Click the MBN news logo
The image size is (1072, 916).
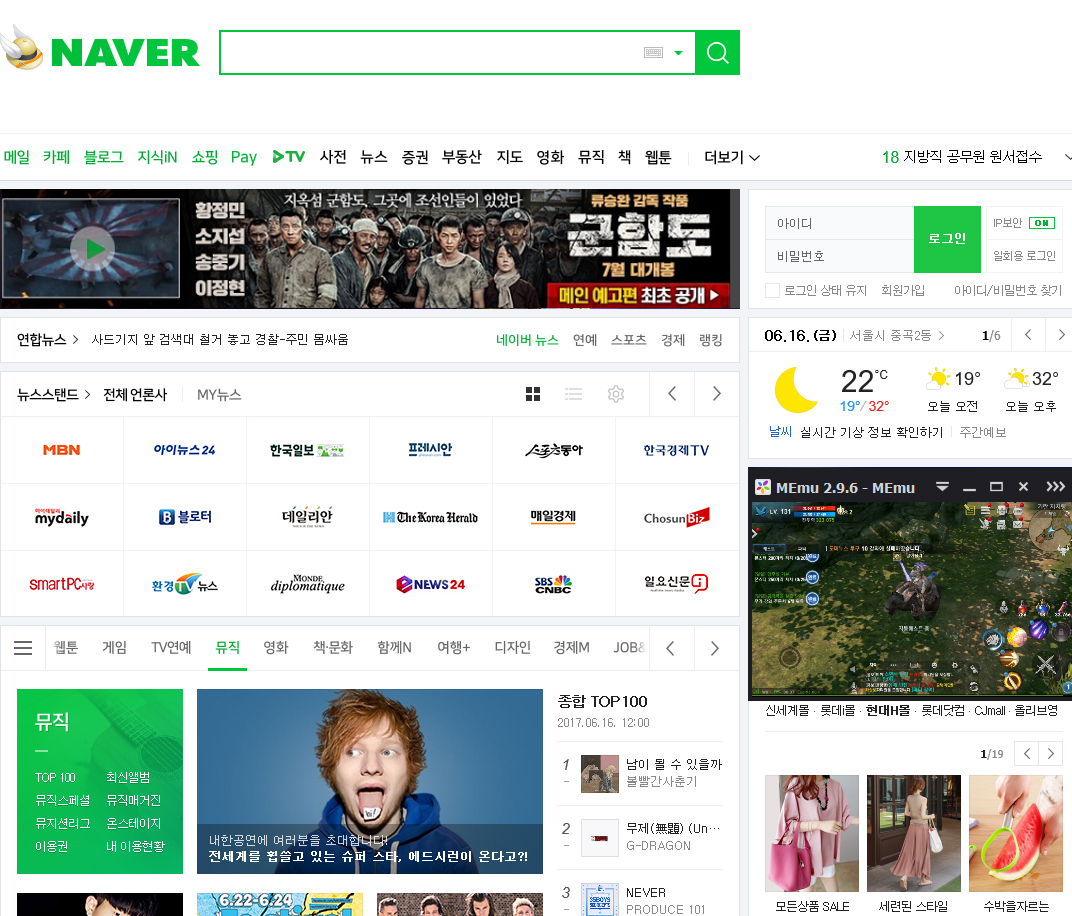[x=62, y=450]
